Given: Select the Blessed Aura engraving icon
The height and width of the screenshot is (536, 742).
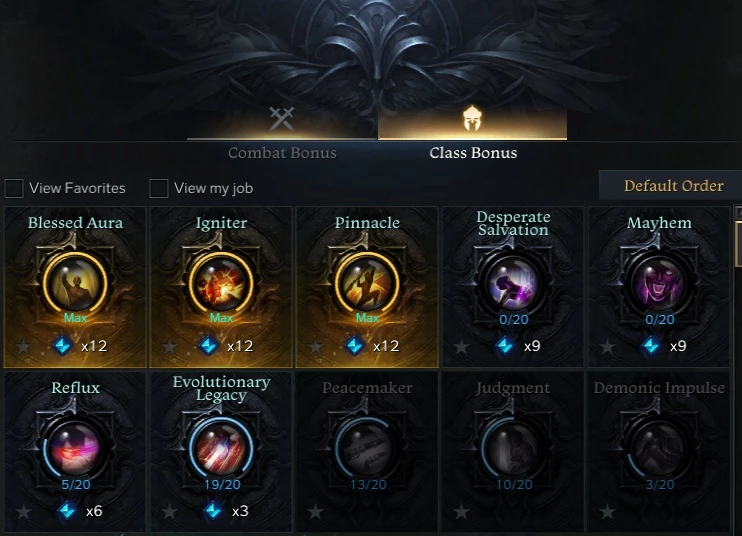Looking at the screenshot, I should (75, 284).
